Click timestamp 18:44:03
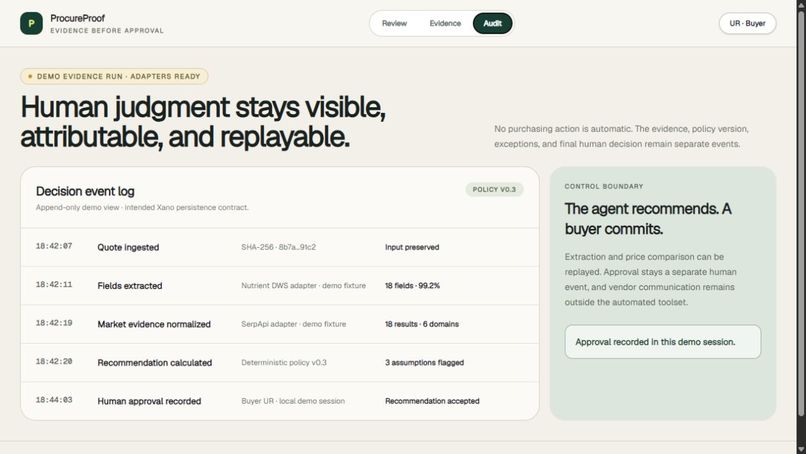 click(x=54, y=400)
